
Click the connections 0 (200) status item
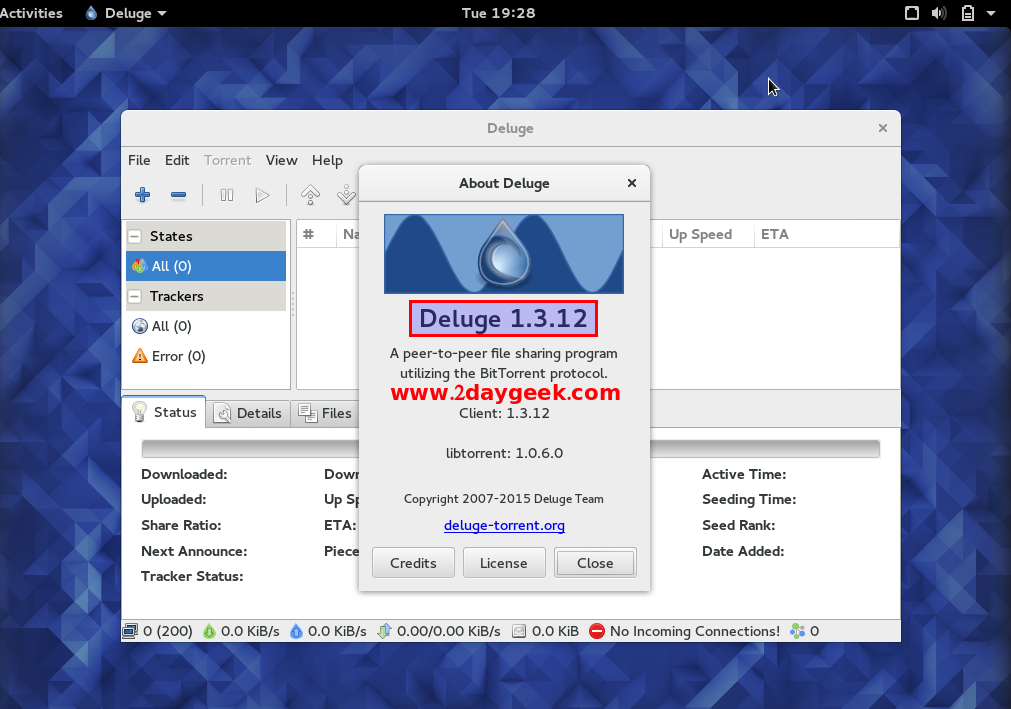[x=158, y=631]
